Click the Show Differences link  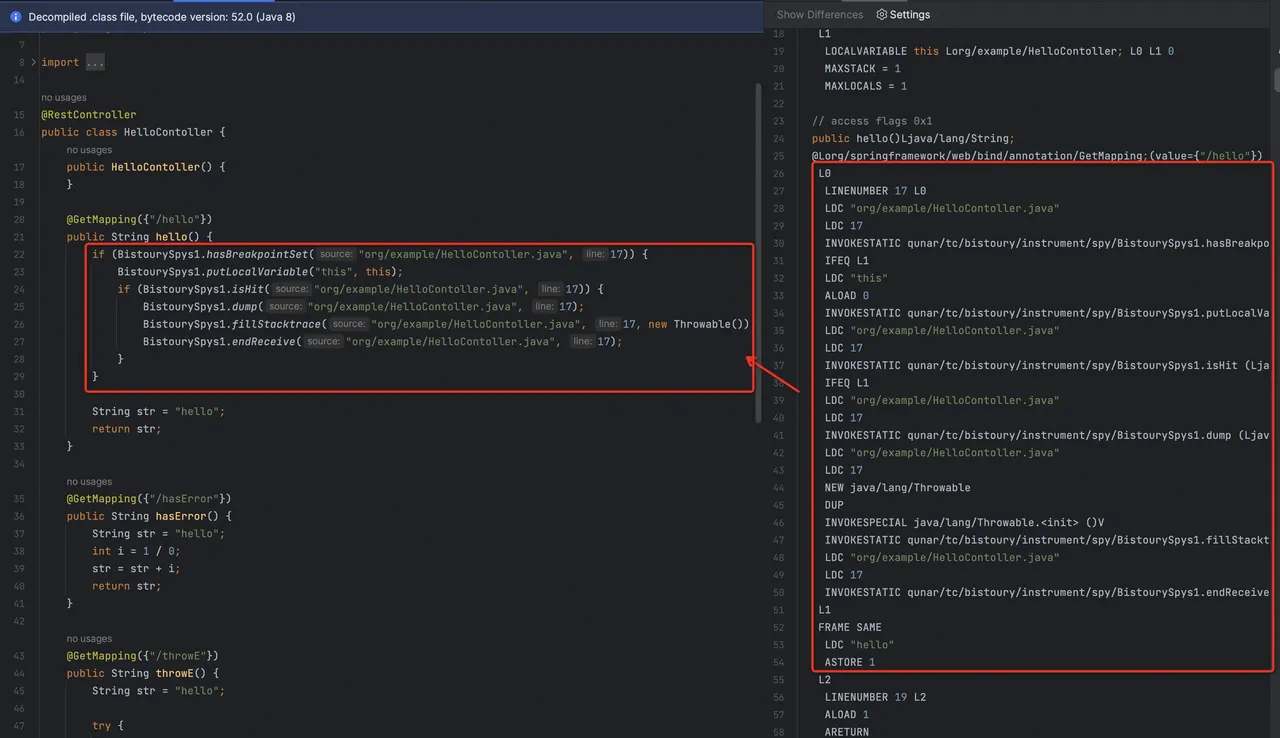point(820,15)
